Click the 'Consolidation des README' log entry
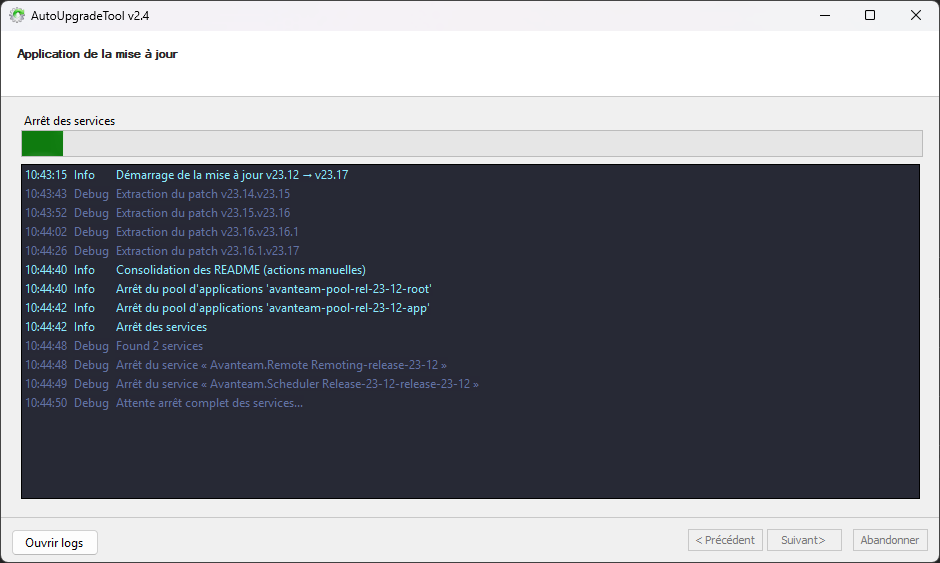The width and height of the screenshot is (940, 563). pos(240,270)
